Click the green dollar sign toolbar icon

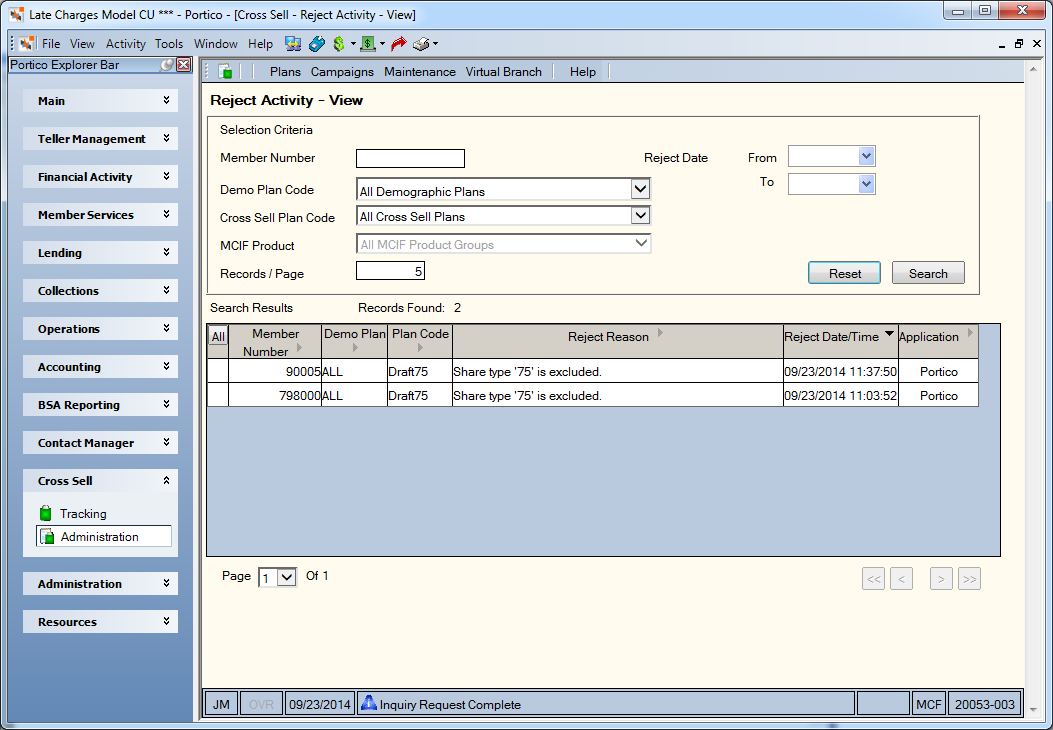[x=338, y=44]
